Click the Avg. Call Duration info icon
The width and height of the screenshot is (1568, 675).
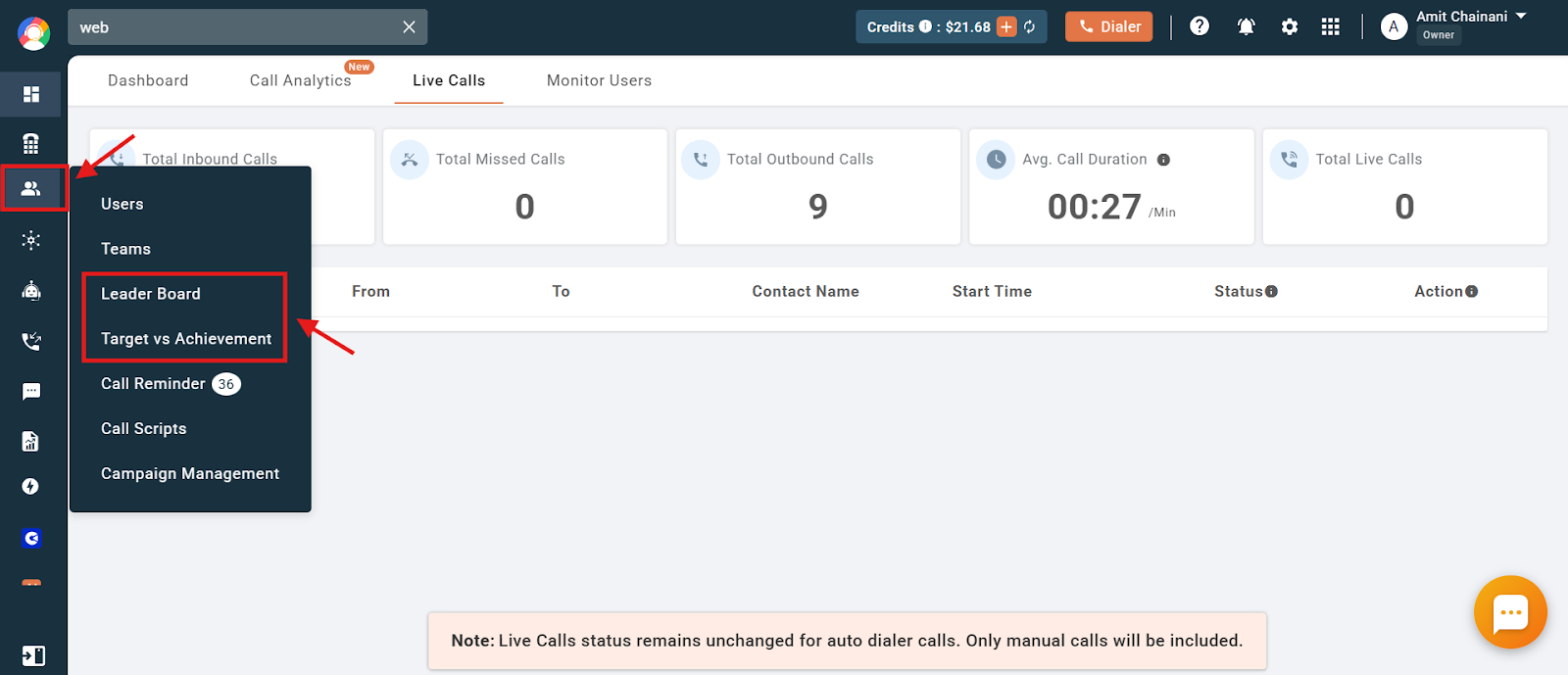coord(1163,160)
